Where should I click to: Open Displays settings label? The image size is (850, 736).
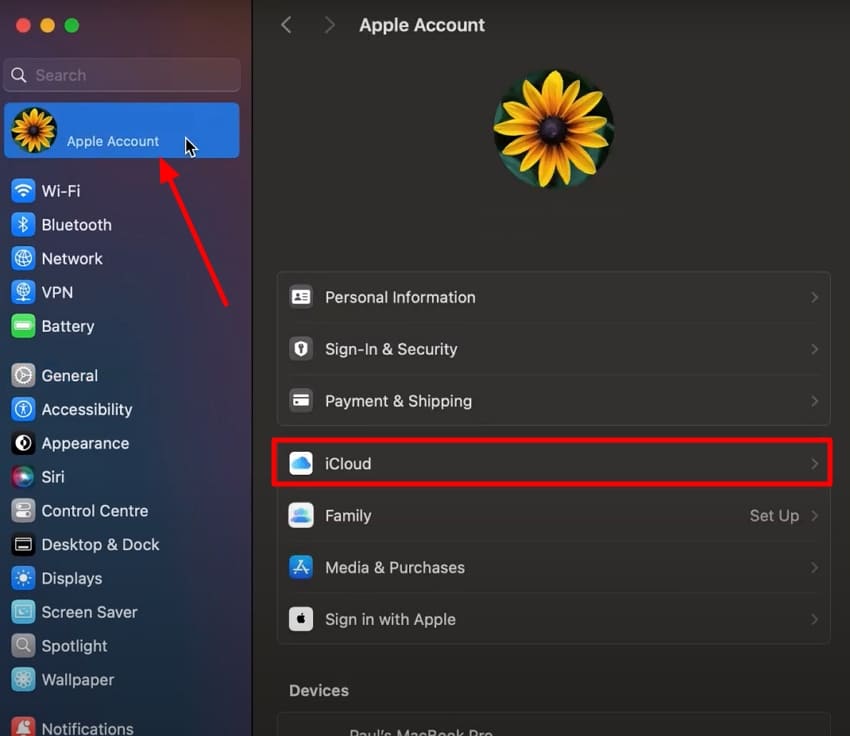tap(72, 578)
